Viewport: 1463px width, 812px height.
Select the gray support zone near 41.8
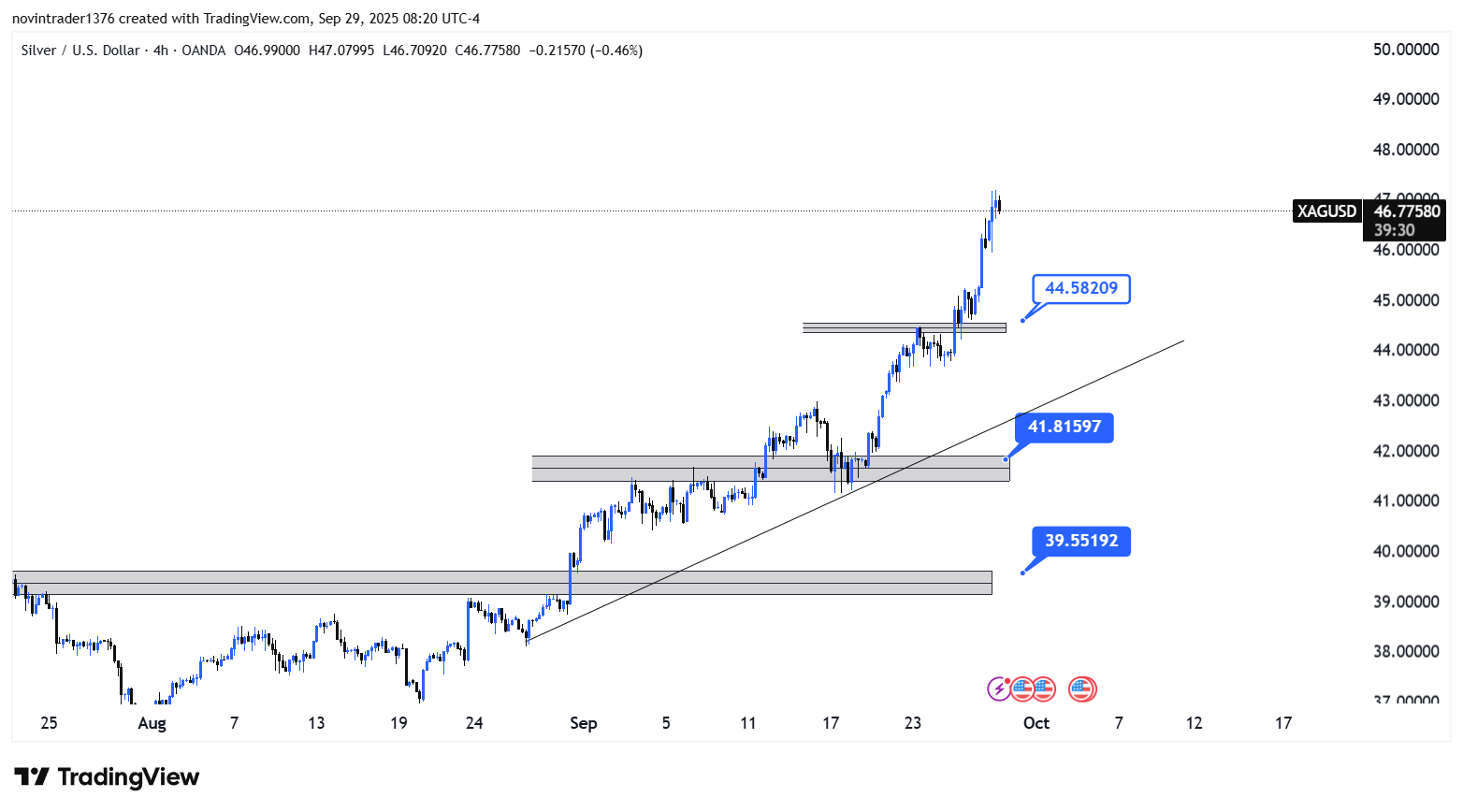[x=655, y=469]
